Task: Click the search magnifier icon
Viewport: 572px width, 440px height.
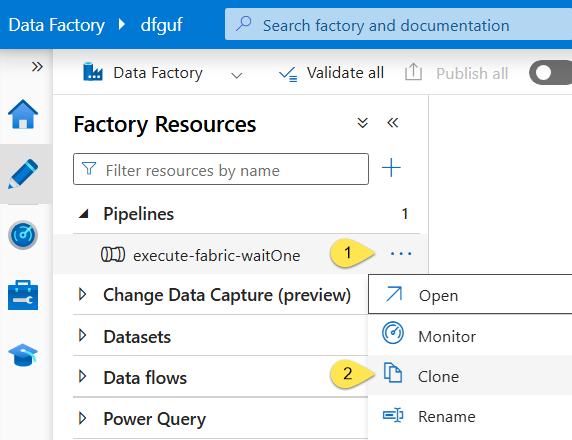Action: [x=244, y=24]
